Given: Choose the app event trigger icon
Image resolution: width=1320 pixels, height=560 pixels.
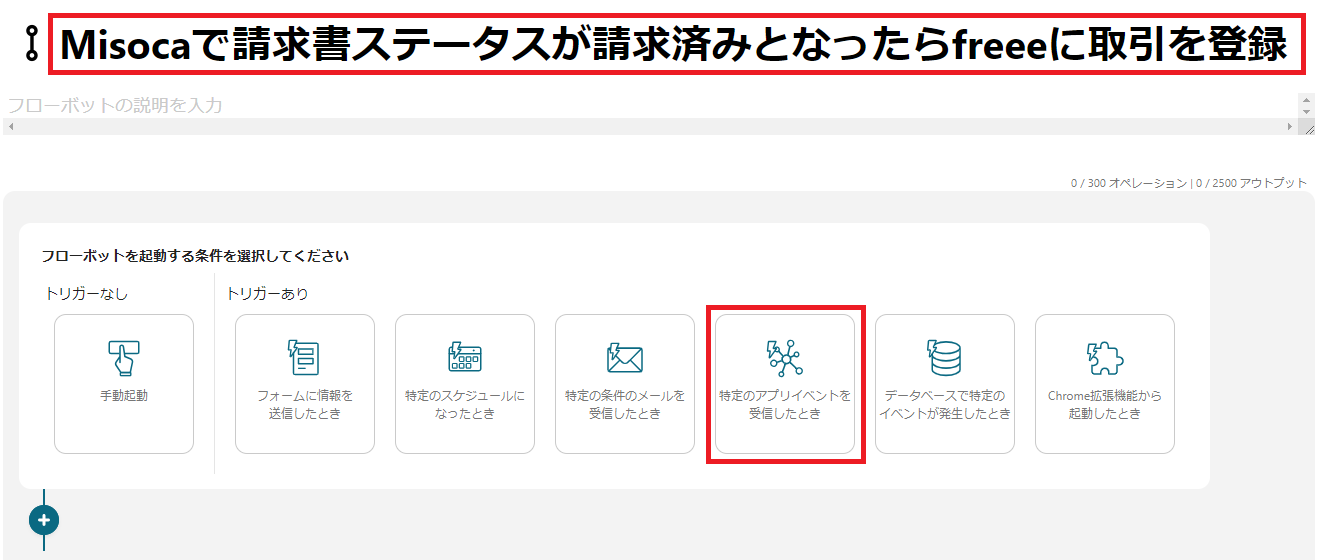Looking at the screenshot, I should point(784,357).
